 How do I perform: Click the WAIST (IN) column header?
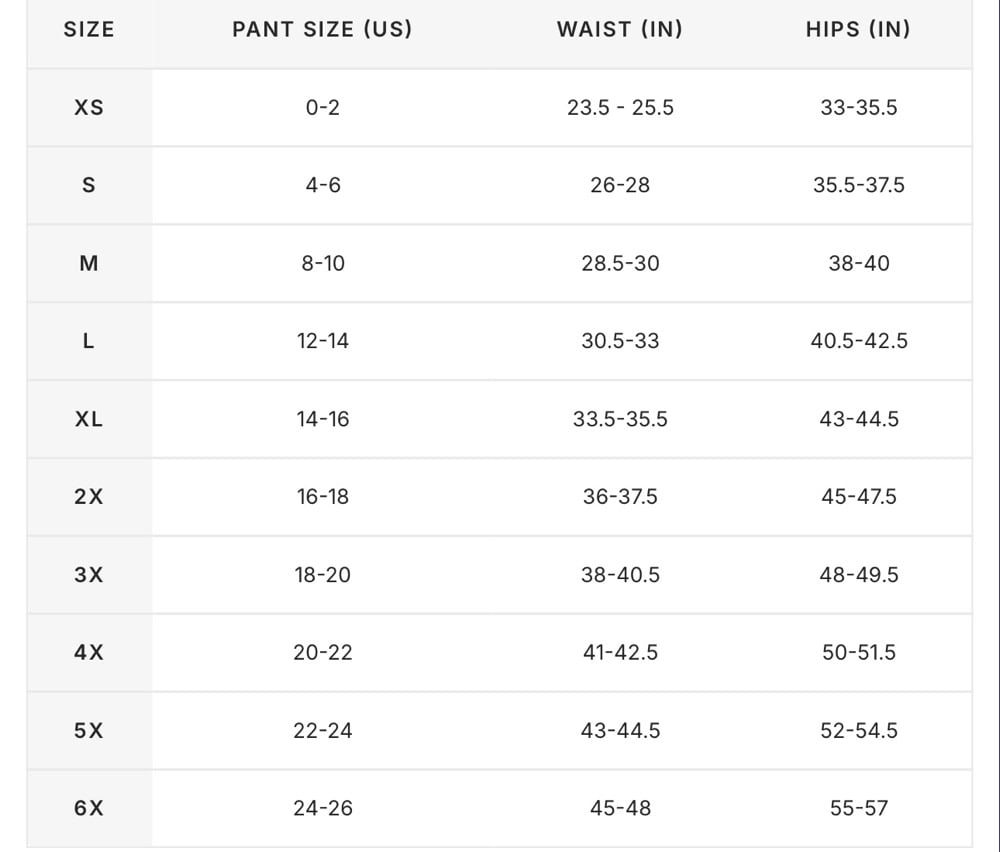(x=620, y=30)
